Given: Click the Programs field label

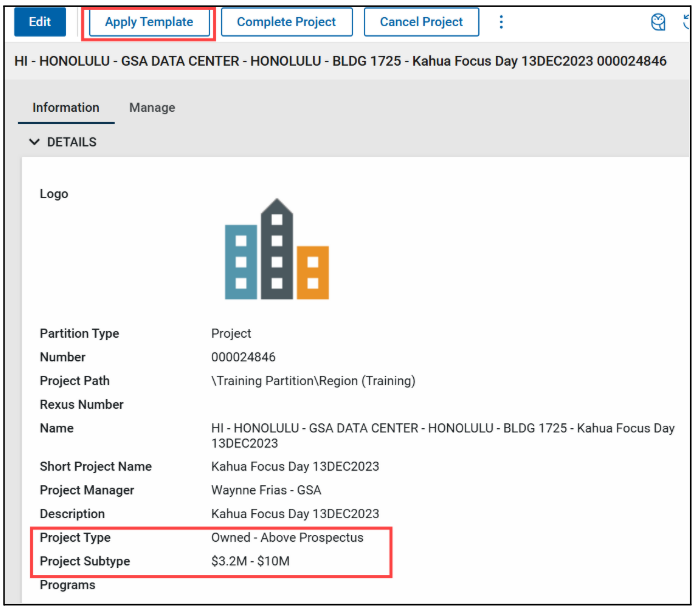Looking at the screenshot, I should click(67, 585).
